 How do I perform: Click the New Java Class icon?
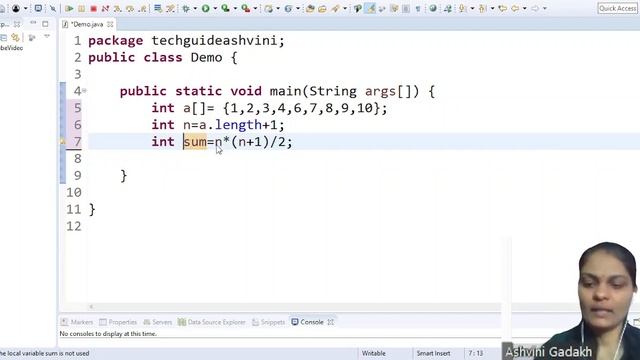(288, 8)
